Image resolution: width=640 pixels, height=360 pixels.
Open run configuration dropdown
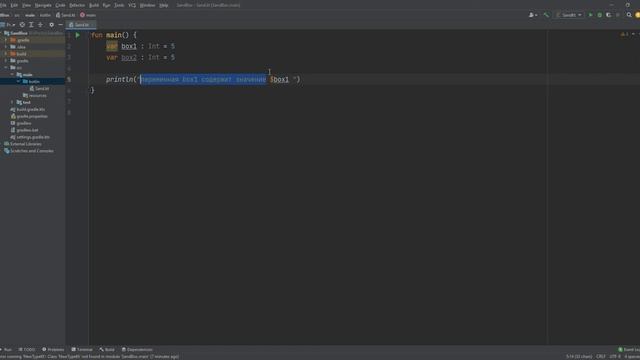[x=569, y=15]
